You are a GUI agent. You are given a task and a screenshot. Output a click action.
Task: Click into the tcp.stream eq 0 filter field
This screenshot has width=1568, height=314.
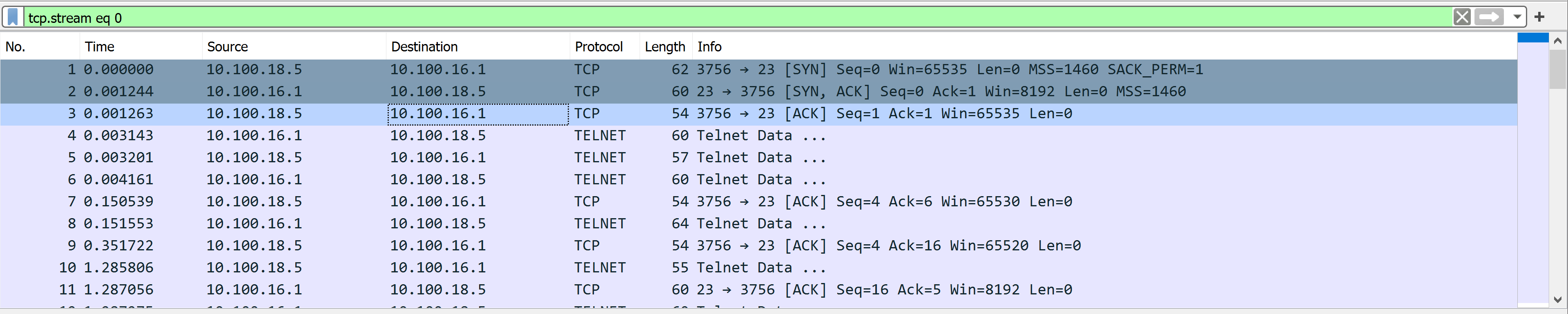[x=730, y=18]
